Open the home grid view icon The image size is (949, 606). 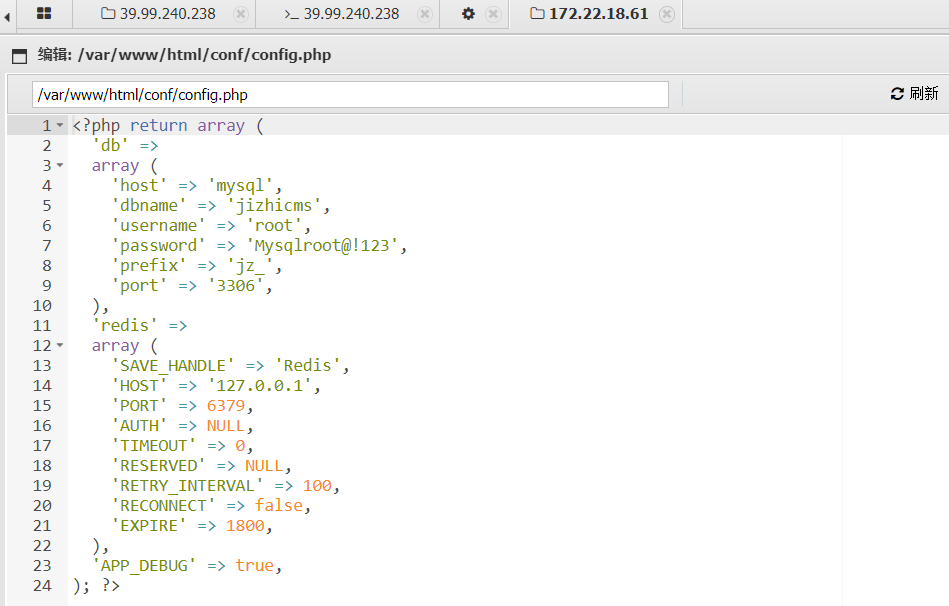44,13
